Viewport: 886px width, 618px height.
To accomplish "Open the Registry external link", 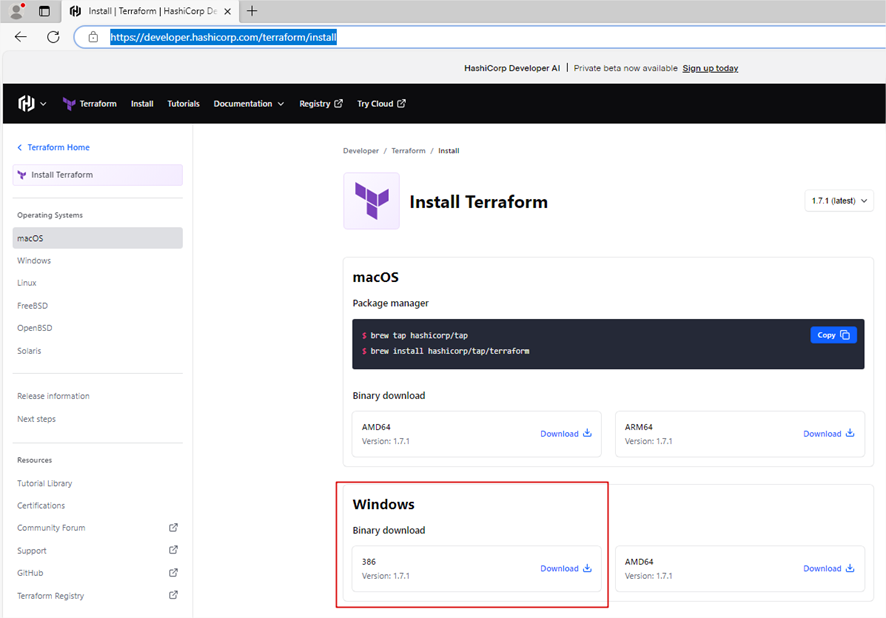I will (321, 103).
